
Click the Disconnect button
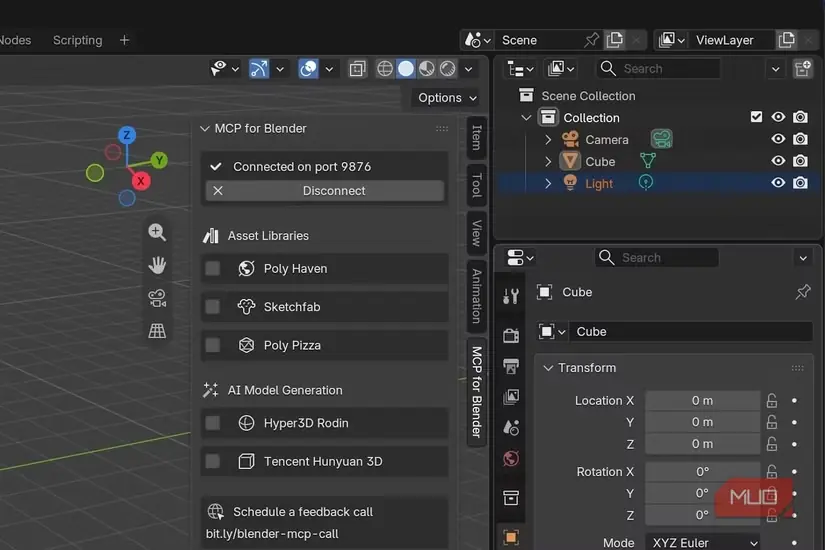(325, 191)
